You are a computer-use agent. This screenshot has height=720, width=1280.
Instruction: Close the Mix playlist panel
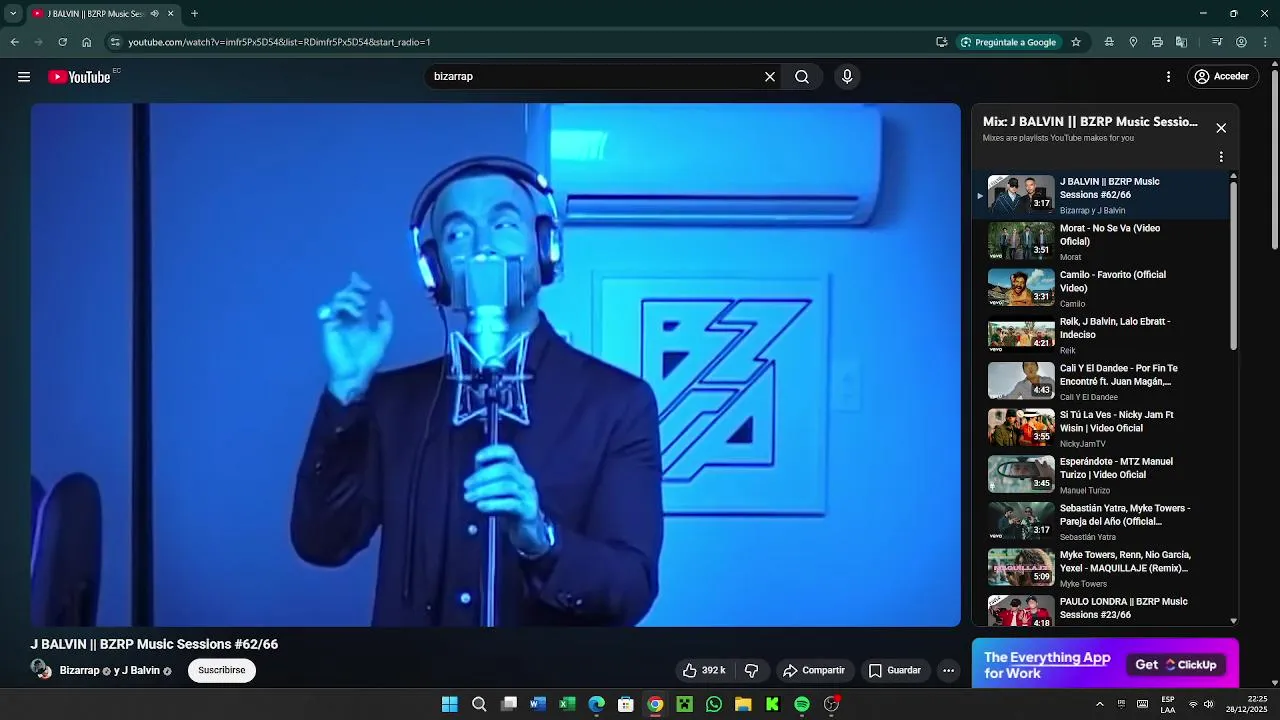click(x=1221, y=128)
